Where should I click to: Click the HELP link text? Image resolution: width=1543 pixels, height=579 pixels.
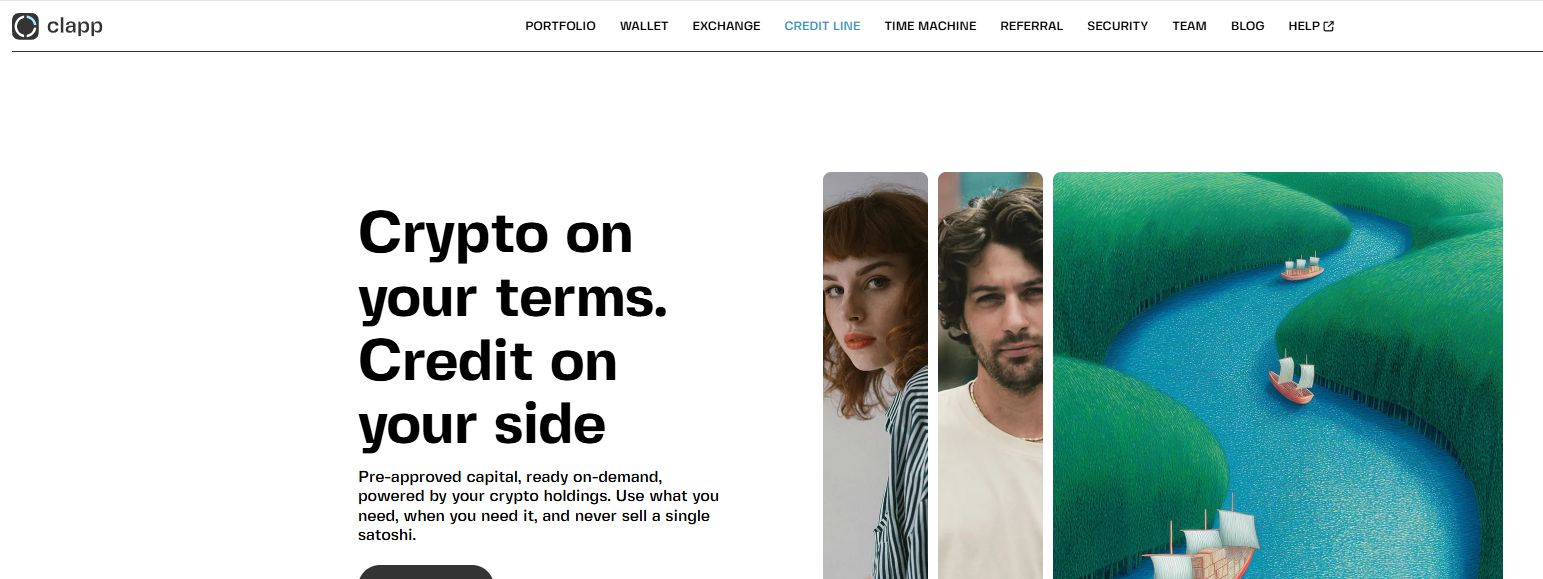[1304, 26]
